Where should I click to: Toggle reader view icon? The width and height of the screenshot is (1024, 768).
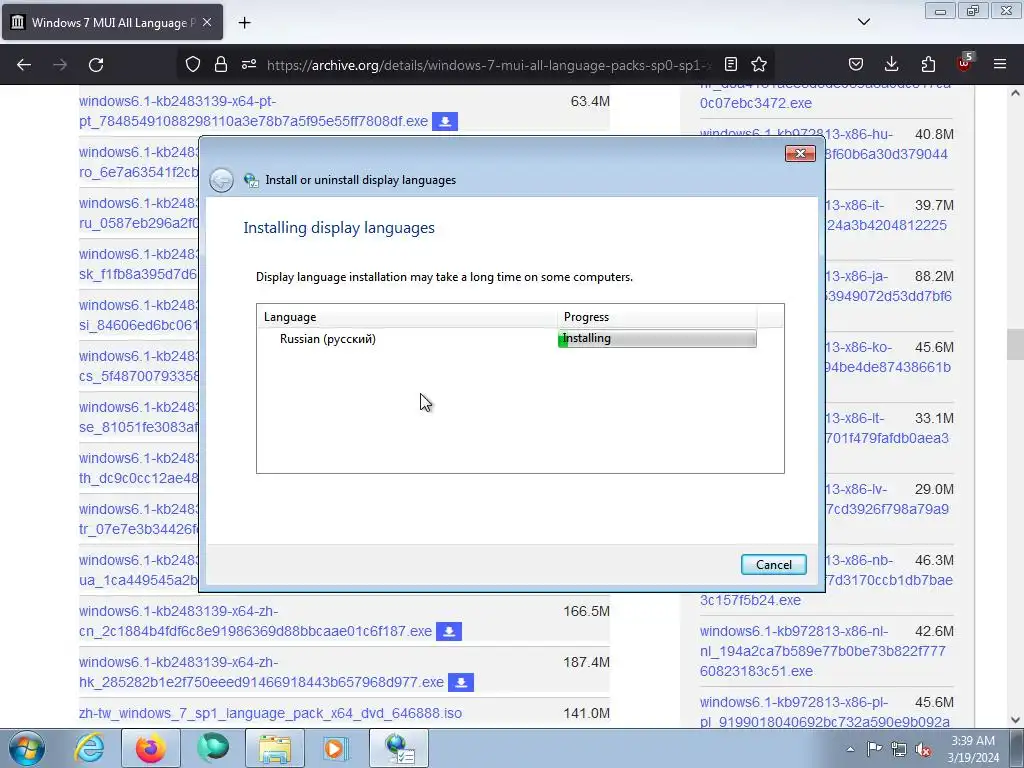tap(731, 64)
